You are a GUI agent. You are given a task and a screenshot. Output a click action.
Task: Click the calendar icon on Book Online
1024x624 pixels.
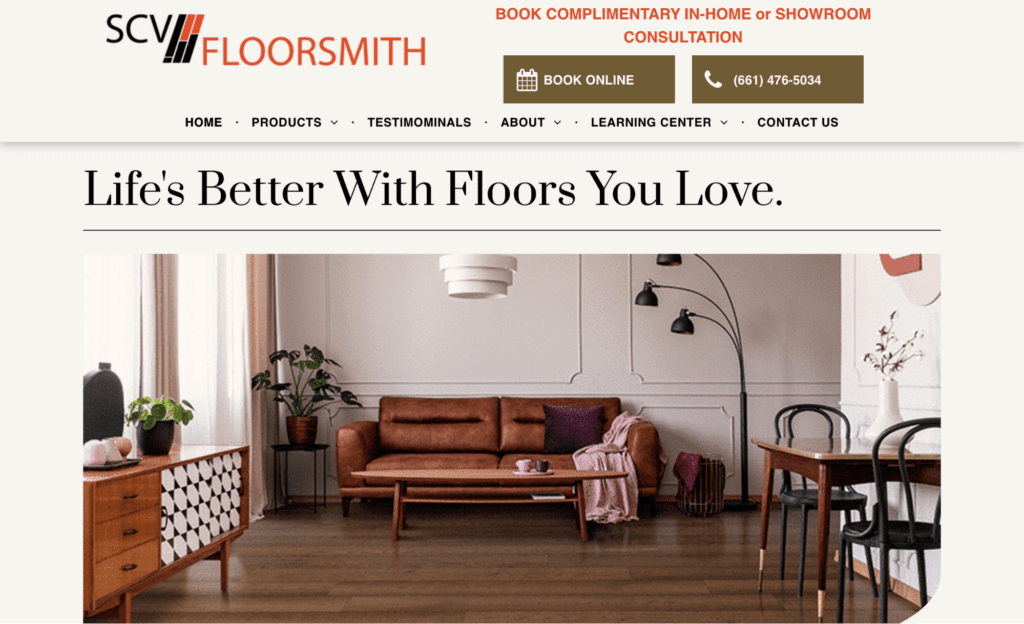[526, 80]
